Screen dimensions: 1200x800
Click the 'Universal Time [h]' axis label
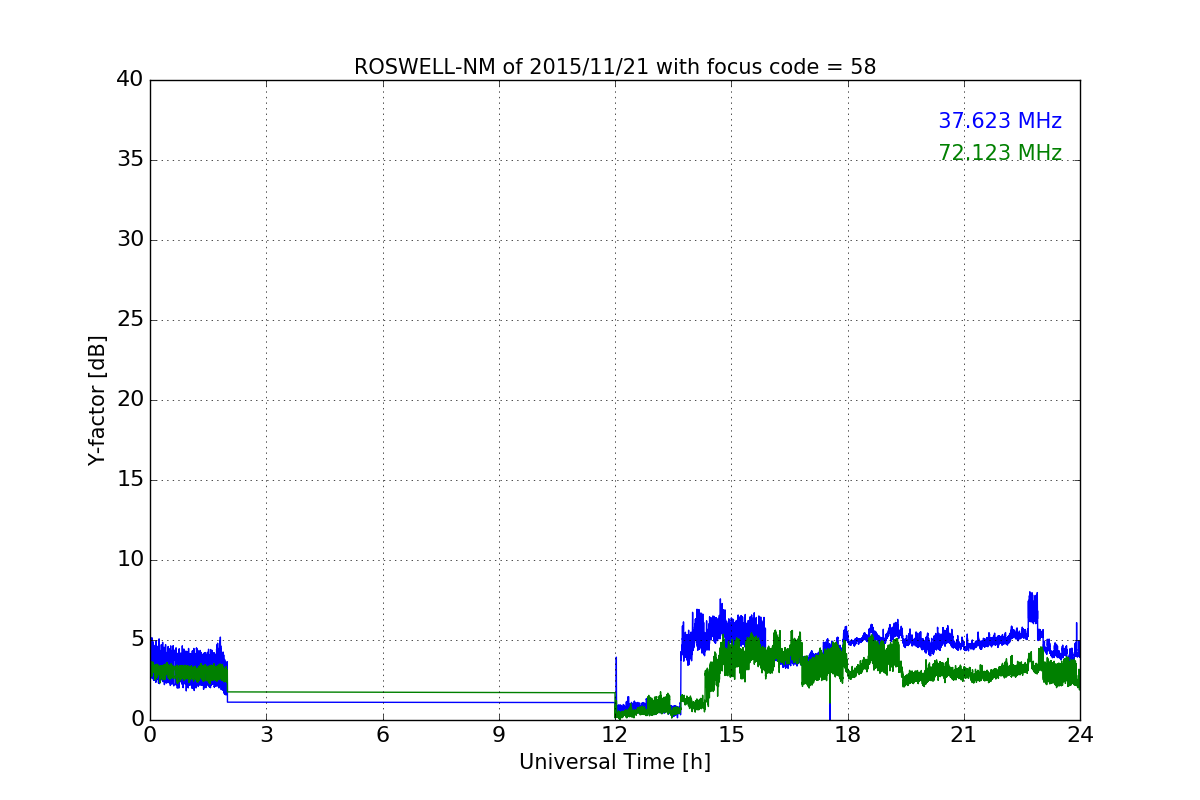pyautogui.click(x=615, y=762)
